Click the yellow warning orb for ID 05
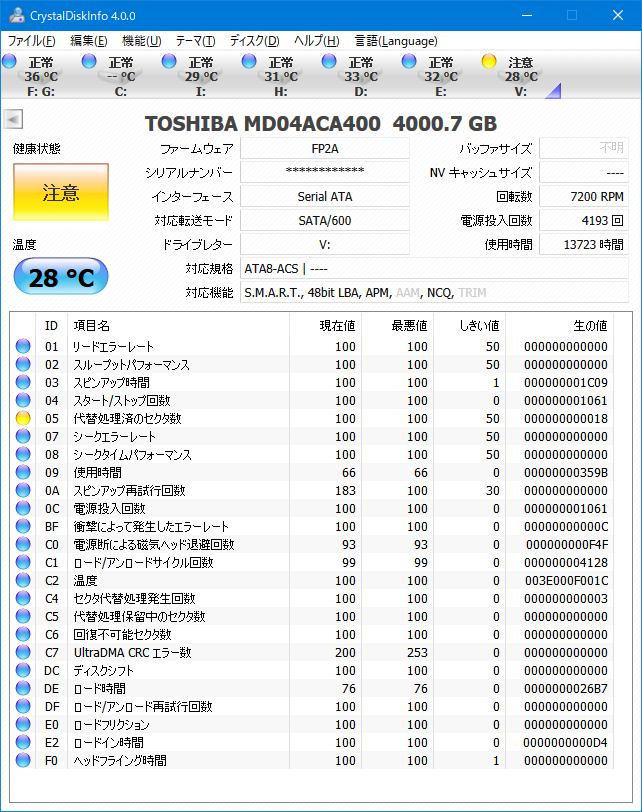This screenshot has height=812, width=642. pos(23,418)
